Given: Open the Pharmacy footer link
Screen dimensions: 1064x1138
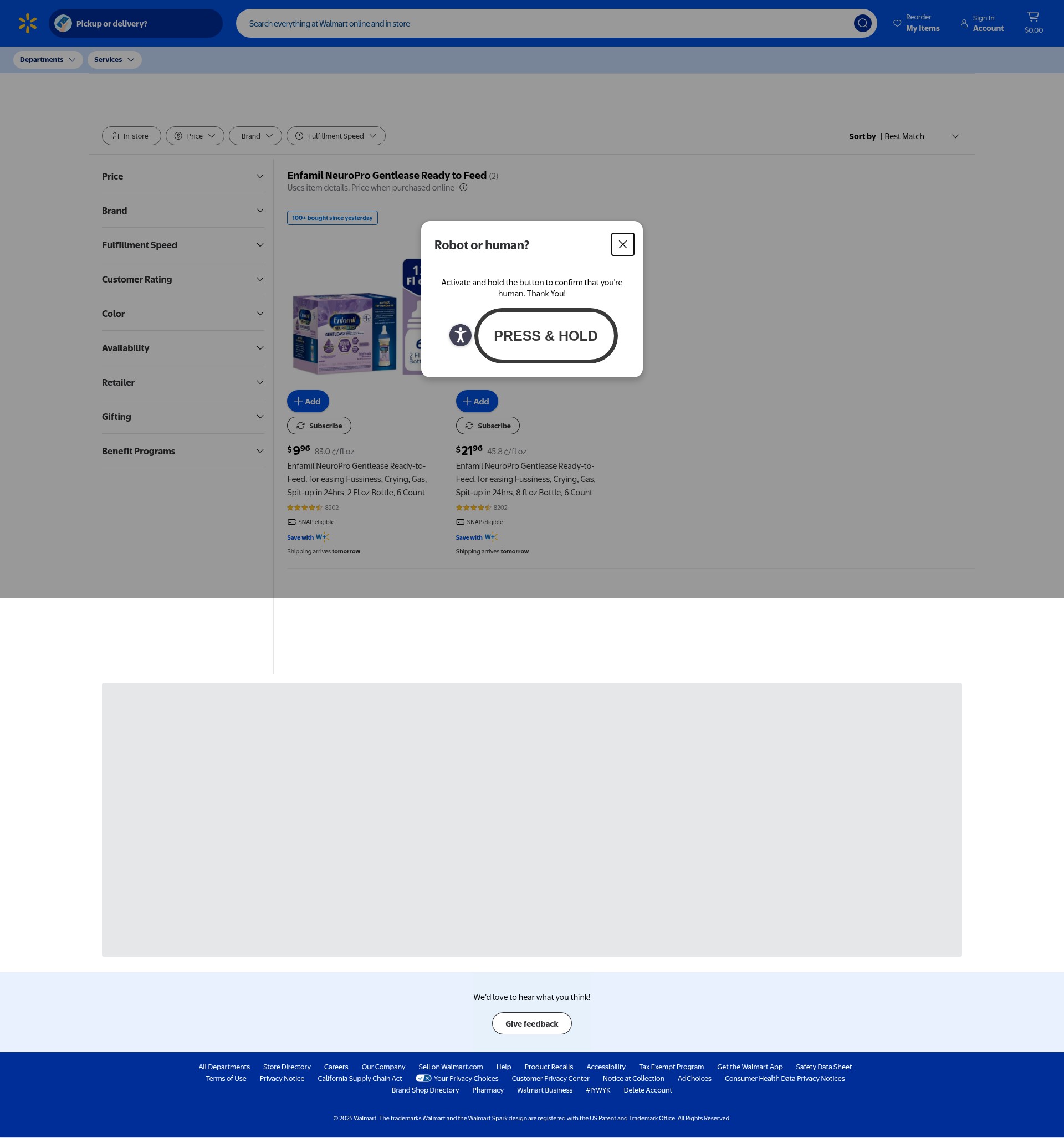Looking at the screenshot, I should click(488, 1090).
